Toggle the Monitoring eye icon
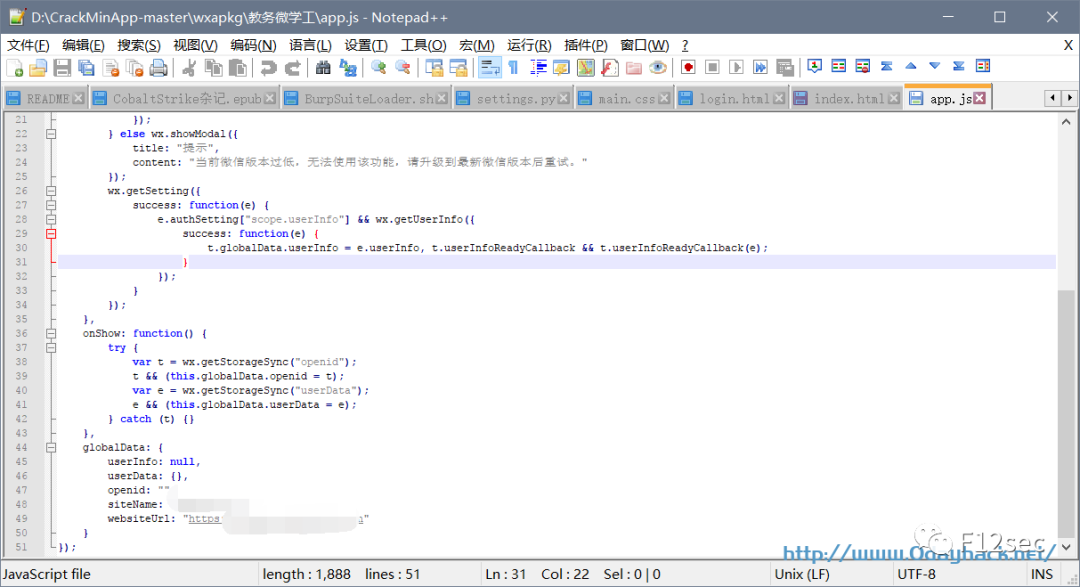1080x587 pixels. click(x=658, y=68)
